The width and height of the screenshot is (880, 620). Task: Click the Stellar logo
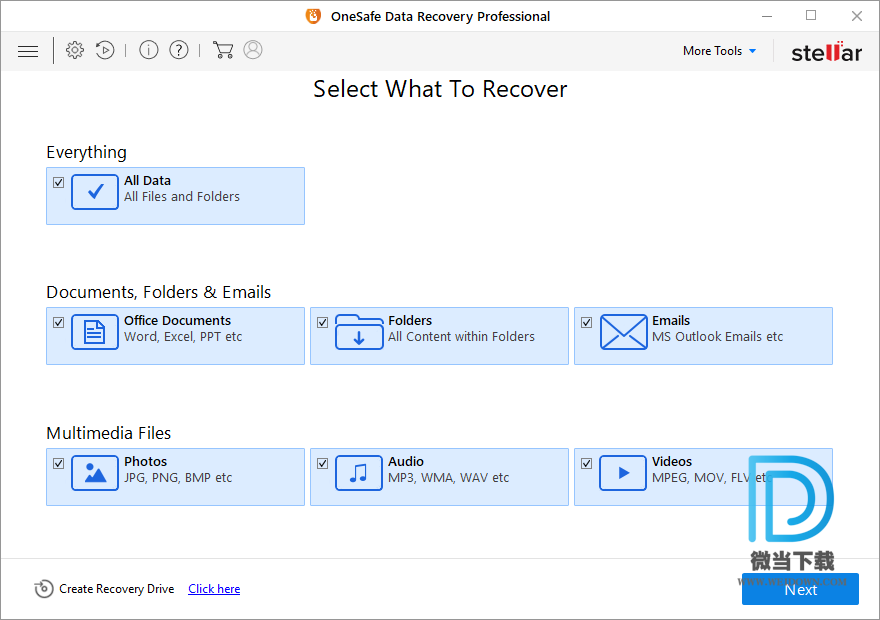pyautogui.click(x=826, y=52)
